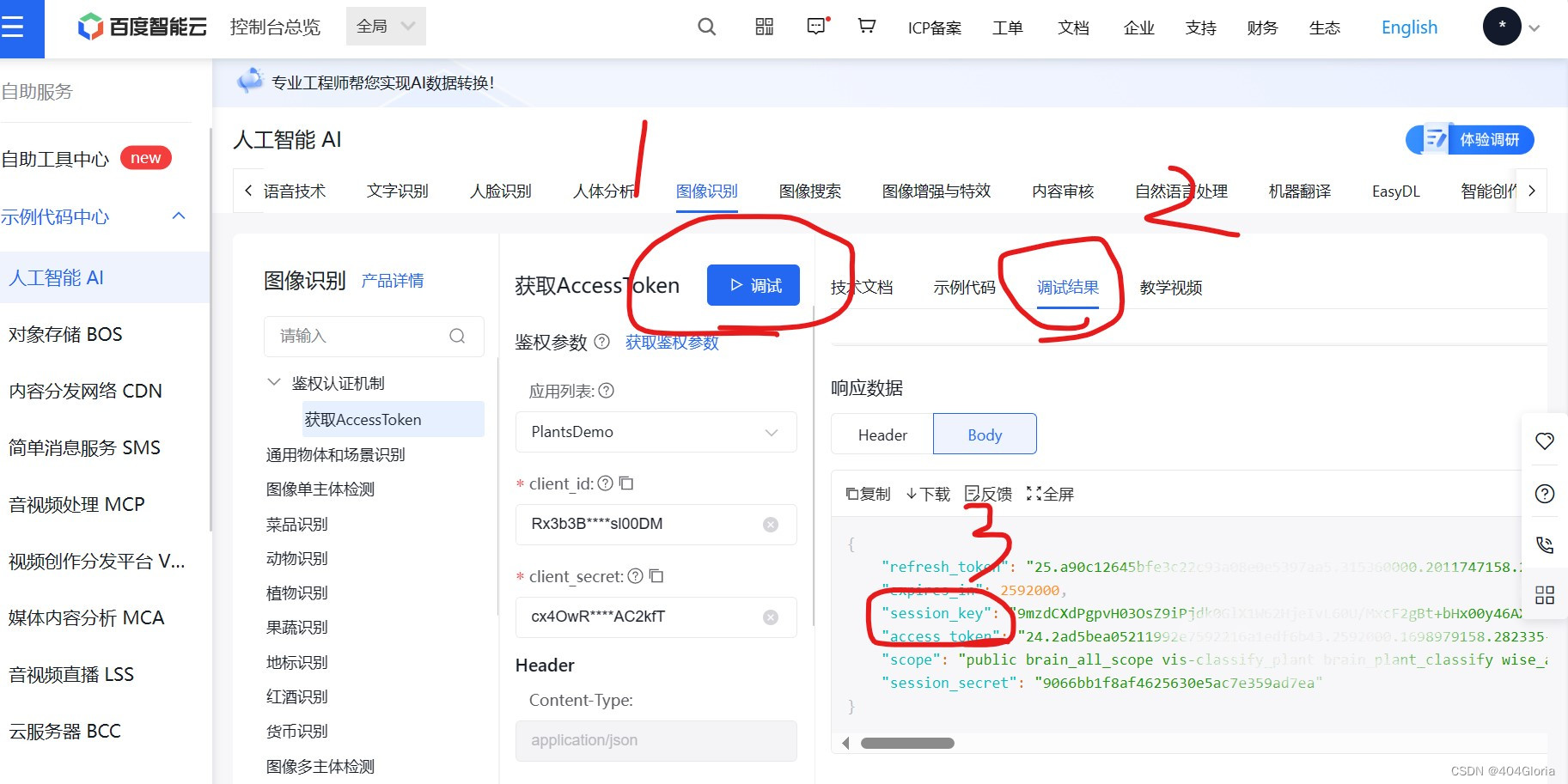Open the hamburger menu in blue header
The image size is (1568, 784).
[12, 27]
